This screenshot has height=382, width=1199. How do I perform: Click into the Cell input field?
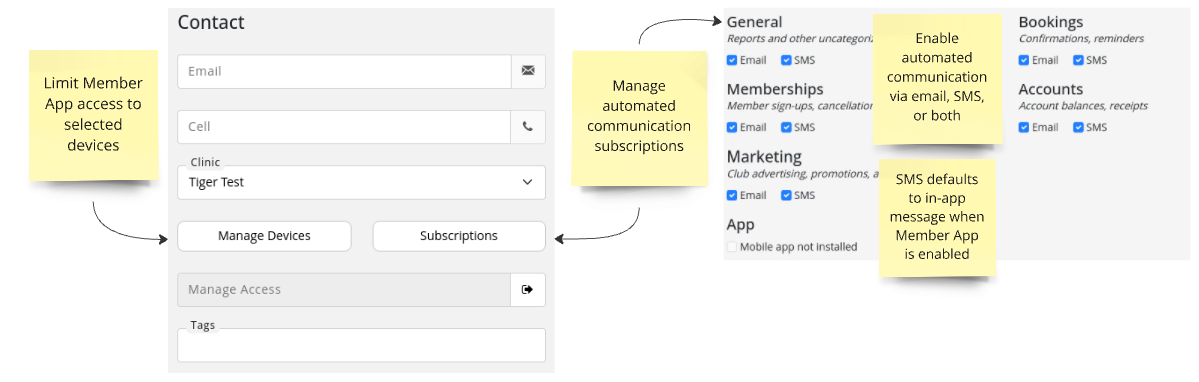344,127
